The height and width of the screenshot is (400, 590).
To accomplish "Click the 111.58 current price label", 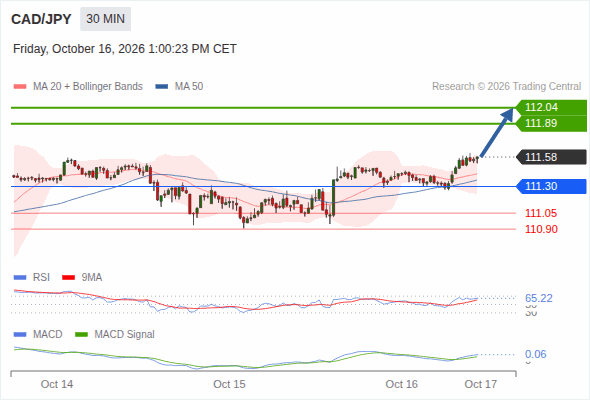I will point(551,157).
